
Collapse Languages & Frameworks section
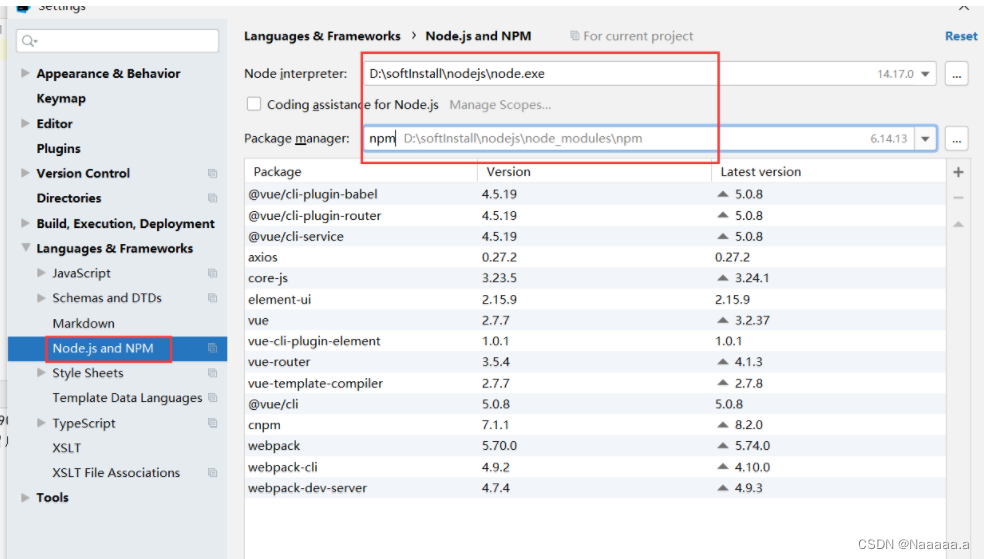(x=25, y=248)
